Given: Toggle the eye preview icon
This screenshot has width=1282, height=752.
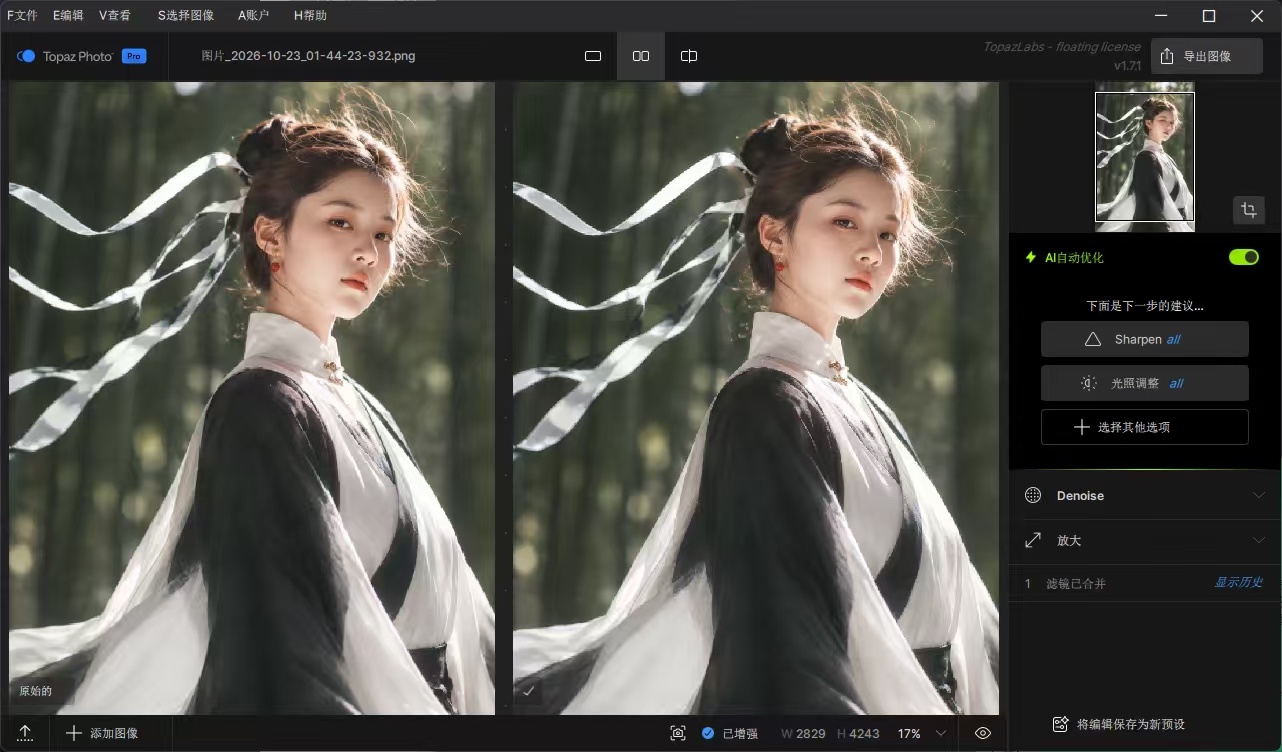Looking at the screenshot, I should pos(983,733).
